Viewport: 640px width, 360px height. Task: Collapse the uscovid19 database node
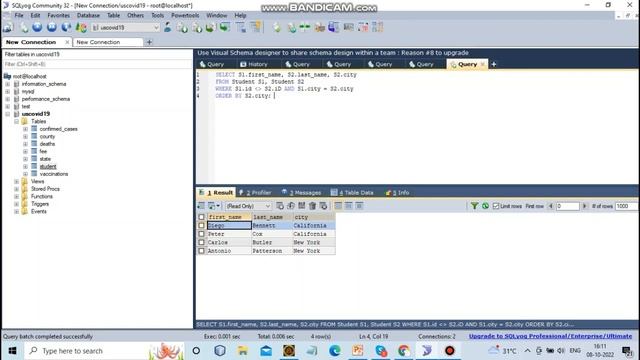8,114
